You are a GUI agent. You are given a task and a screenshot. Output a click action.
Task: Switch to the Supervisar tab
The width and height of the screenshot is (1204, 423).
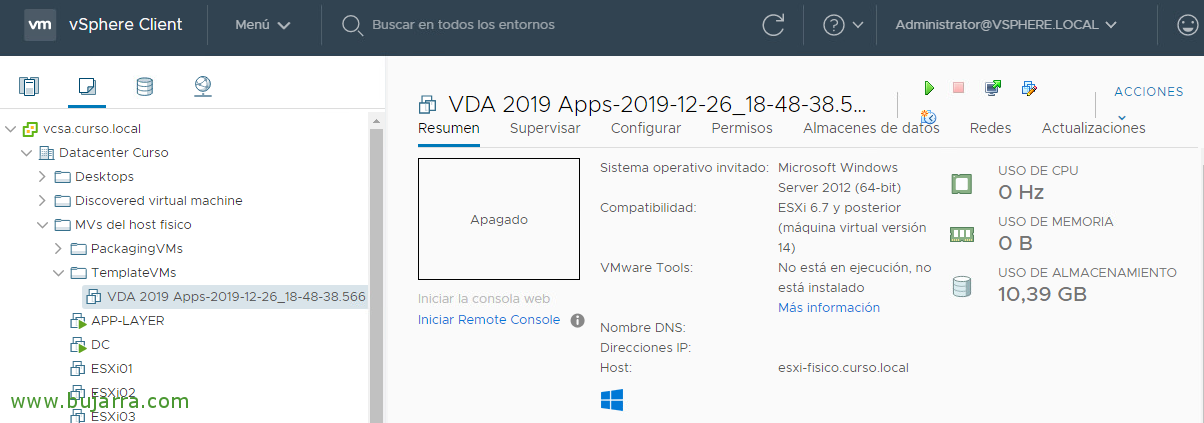tap(545, 128)
